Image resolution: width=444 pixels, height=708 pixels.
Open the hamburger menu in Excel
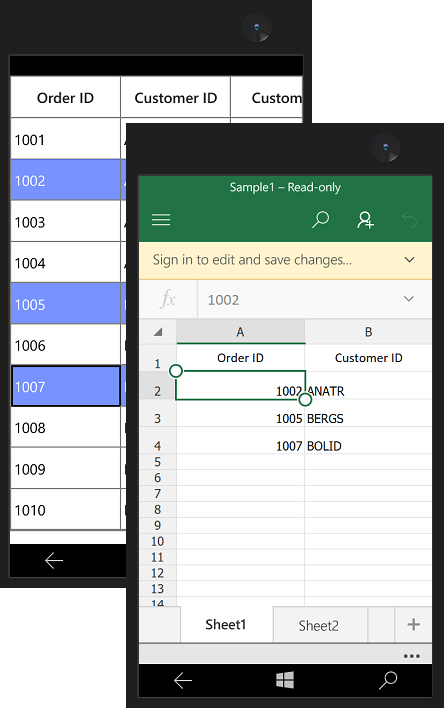161,219
